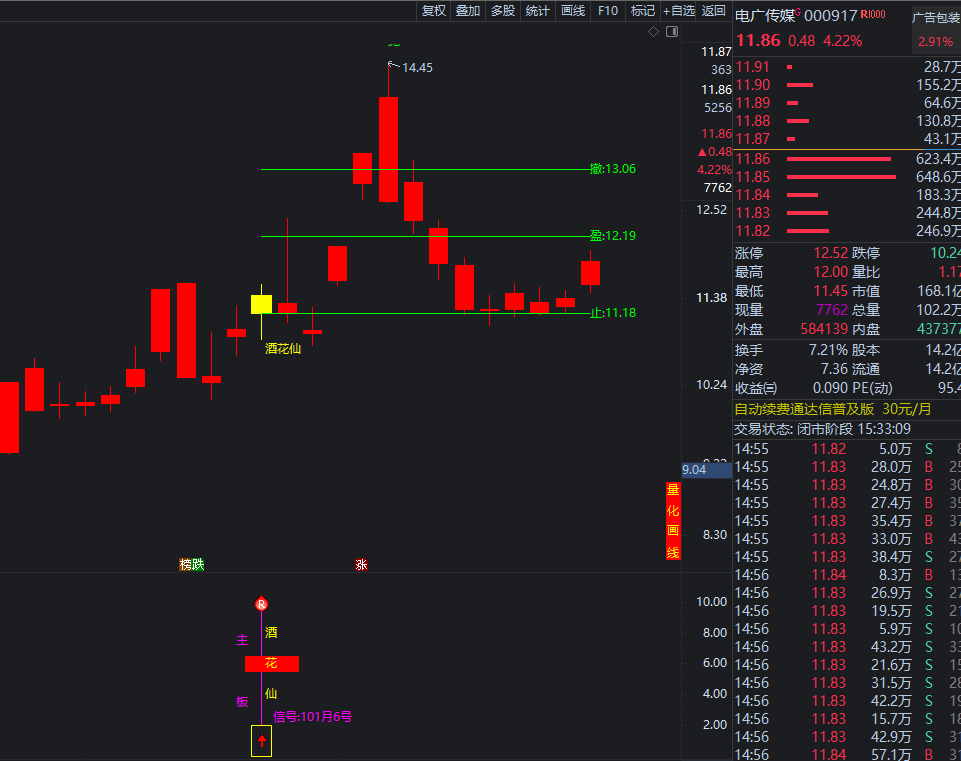961x761 pixels.
Task: Click the R1000 badge next to stock code
Action: pos(873,15)
